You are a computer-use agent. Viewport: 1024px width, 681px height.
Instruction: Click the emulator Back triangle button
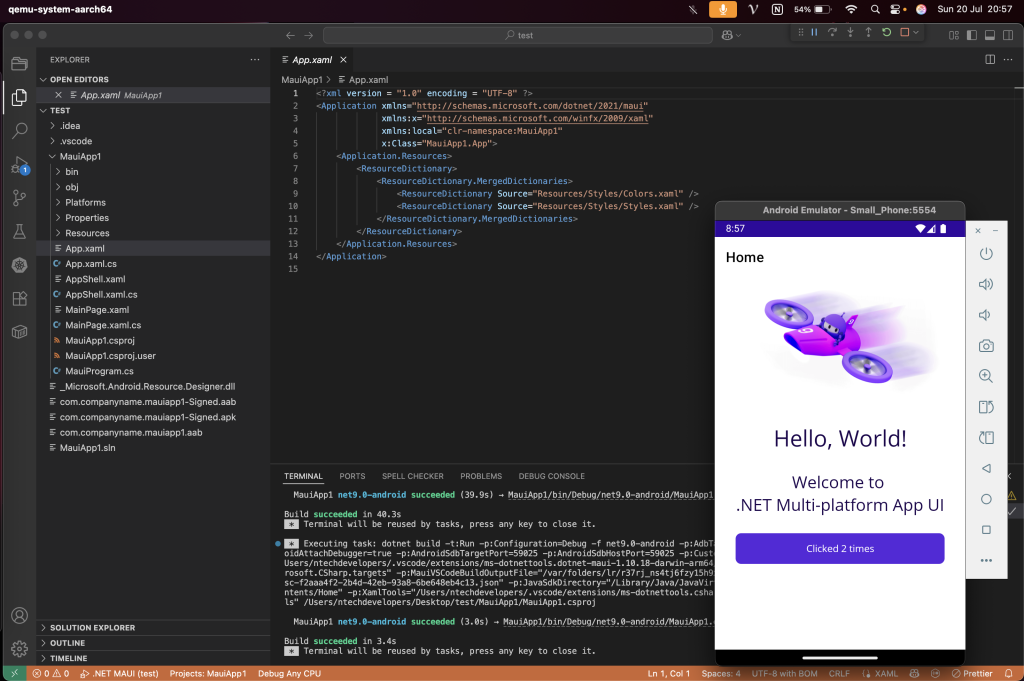tap(986, 468)
